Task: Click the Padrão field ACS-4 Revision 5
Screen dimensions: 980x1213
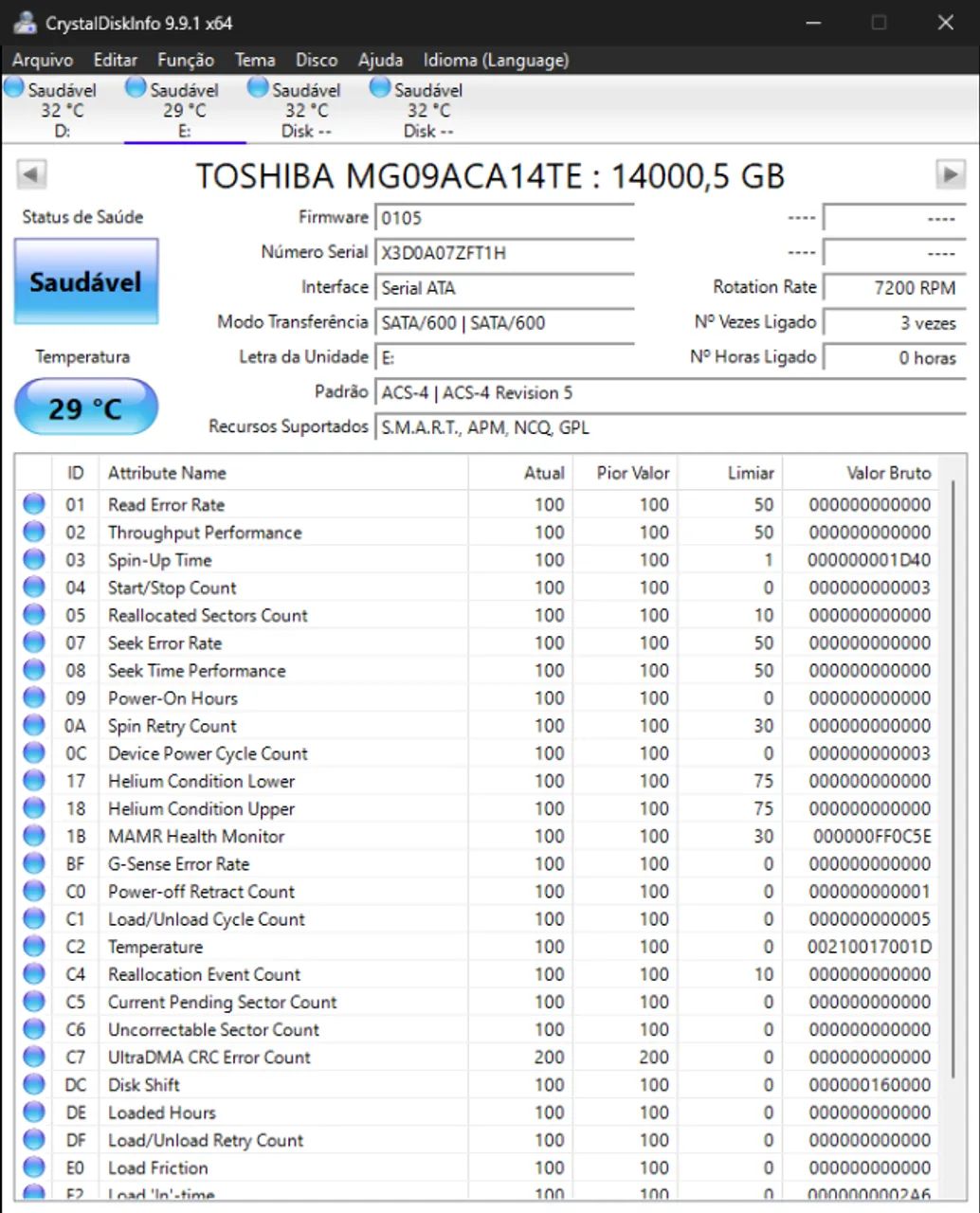Action: pyautogui.click(x=670, y=392)
